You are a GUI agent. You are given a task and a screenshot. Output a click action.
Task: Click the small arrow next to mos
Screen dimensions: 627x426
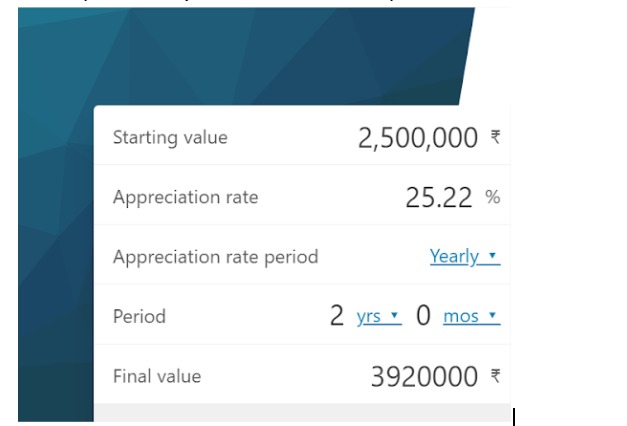click(x=492, y=315)
